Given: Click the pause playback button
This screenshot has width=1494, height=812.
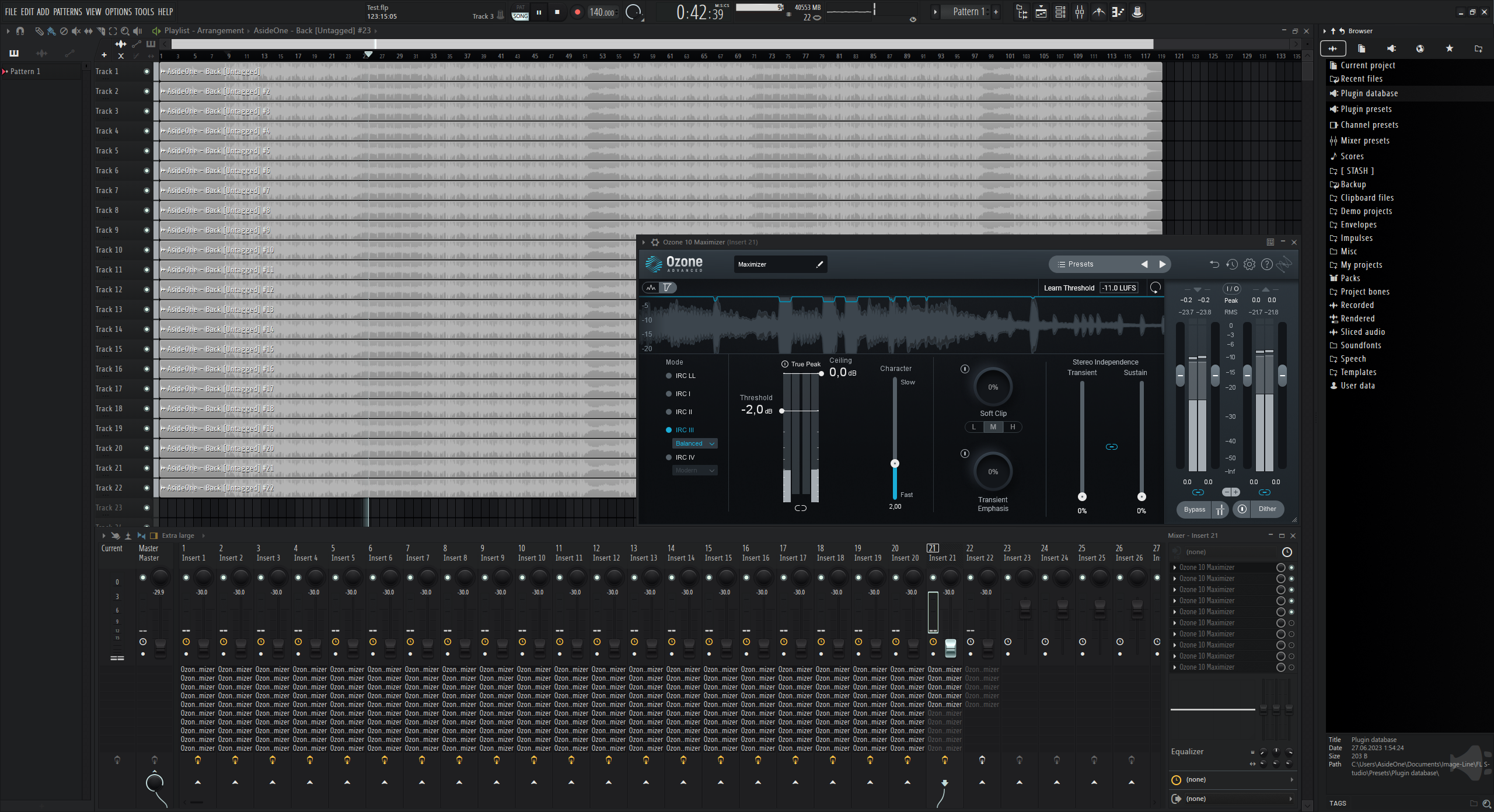Looking at the screenshot, I should click(x=539, y=12).
